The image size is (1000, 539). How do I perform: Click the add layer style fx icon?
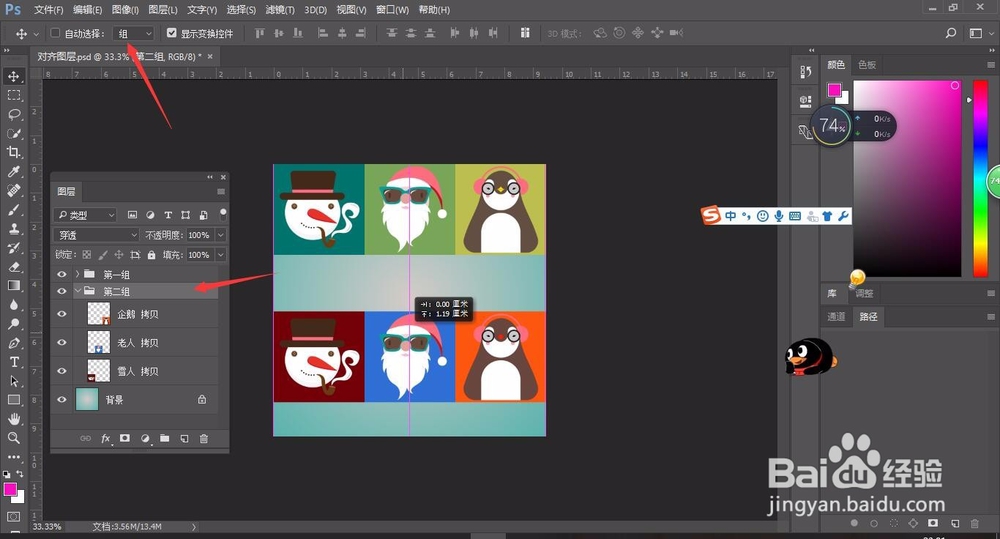[106, 439]
